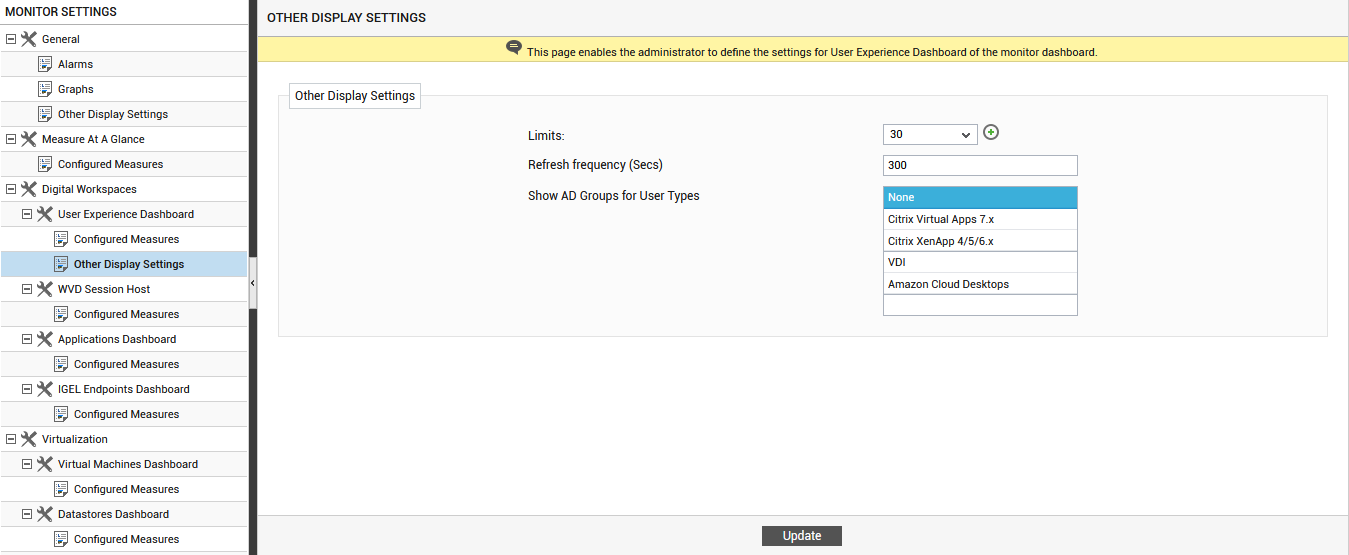Click the wrench icon next to Virtualization
1349x555 pixels.
tap(29, 439)
